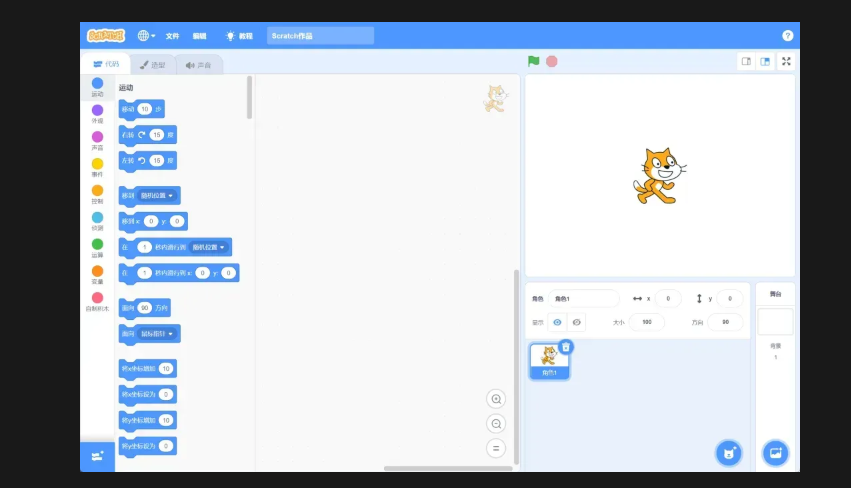Reset workspace zoom with equals button
The image size is (851, 488).
(496, 448)
